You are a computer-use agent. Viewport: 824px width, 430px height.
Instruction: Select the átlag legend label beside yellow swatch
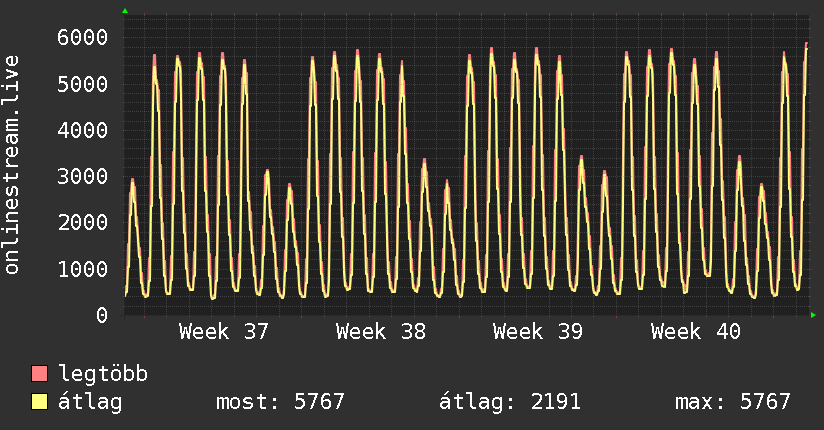coord(90,402)
